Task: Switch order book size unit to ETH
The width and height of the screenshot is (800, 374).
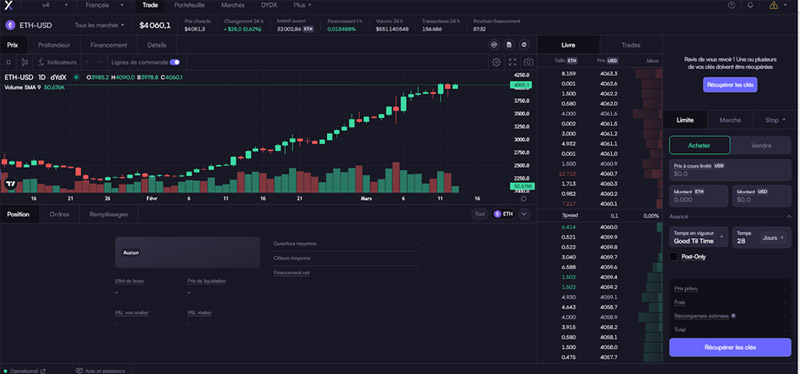Action: (572, 60)
